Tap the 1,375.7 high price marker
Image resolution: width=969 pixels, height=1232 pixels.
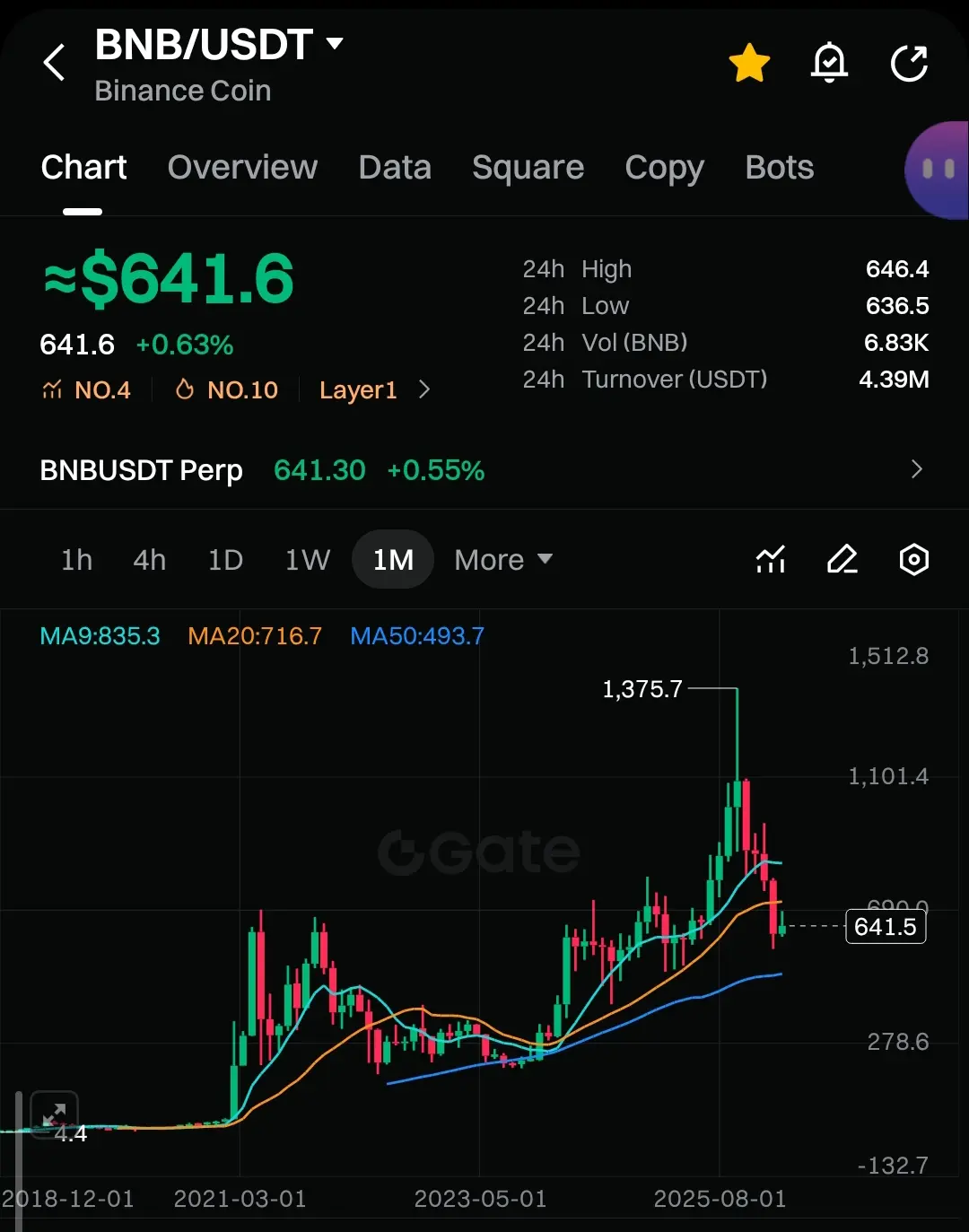pos(642,689)
